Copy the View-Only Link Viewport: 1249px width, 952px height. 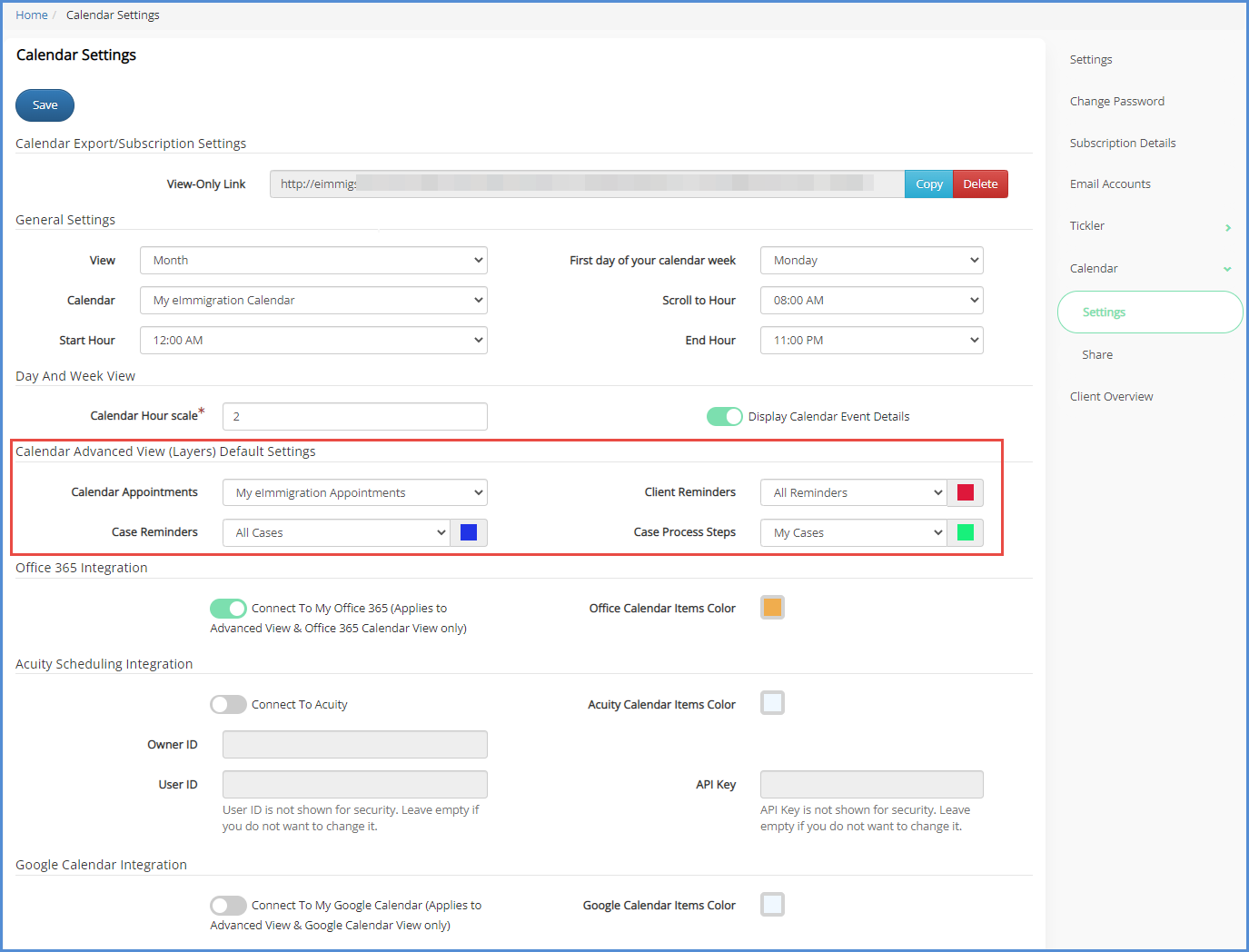(928, 183)
